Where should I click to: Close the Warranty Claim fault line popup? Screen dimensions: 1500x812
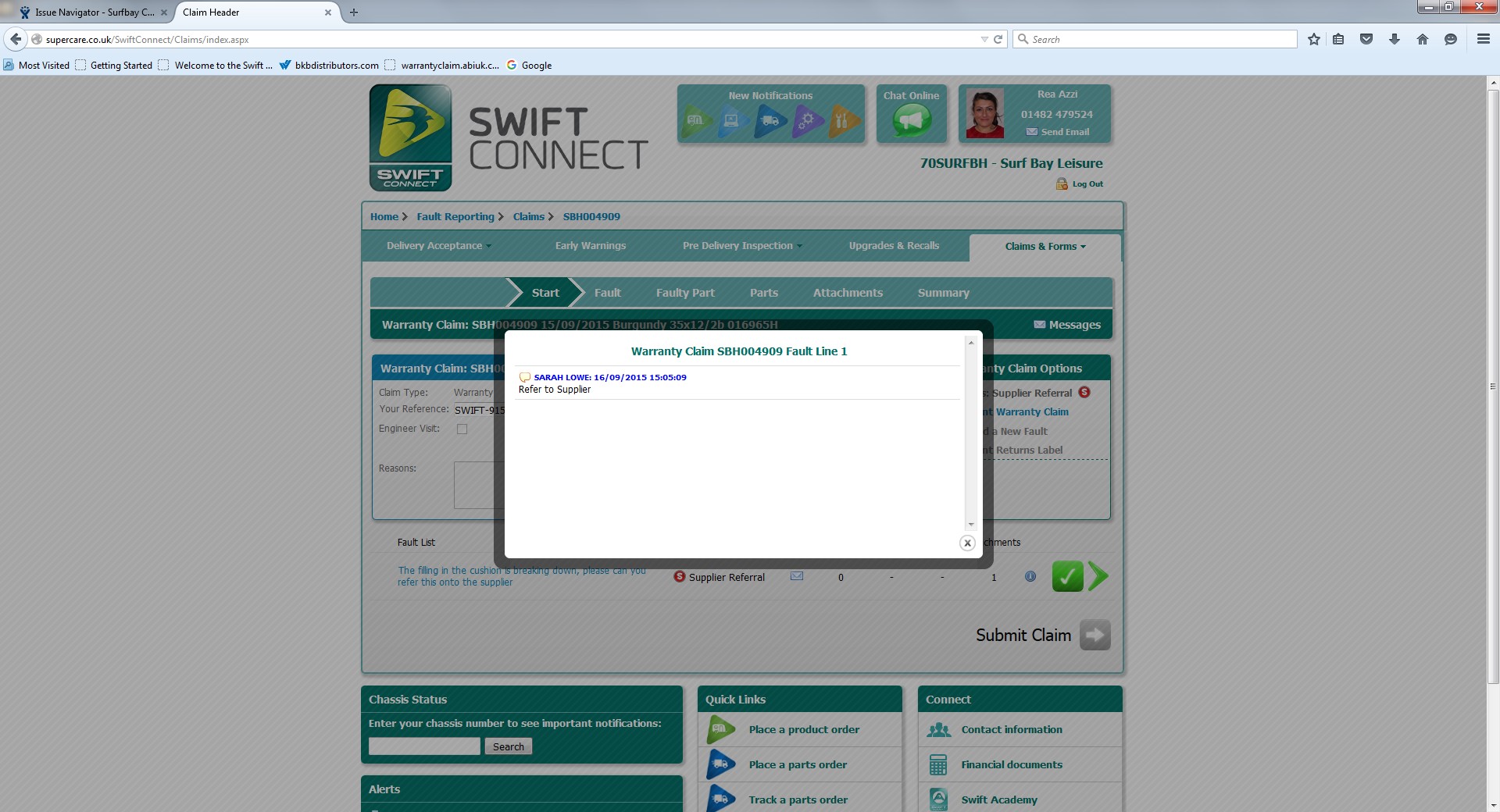(967, 543)
